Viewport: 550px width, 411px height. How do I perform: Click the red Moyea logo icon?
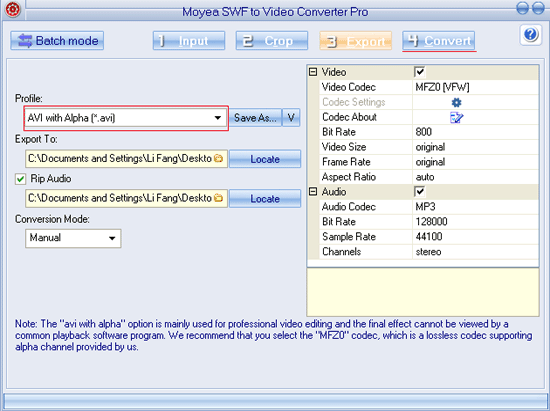coord(13,9)
